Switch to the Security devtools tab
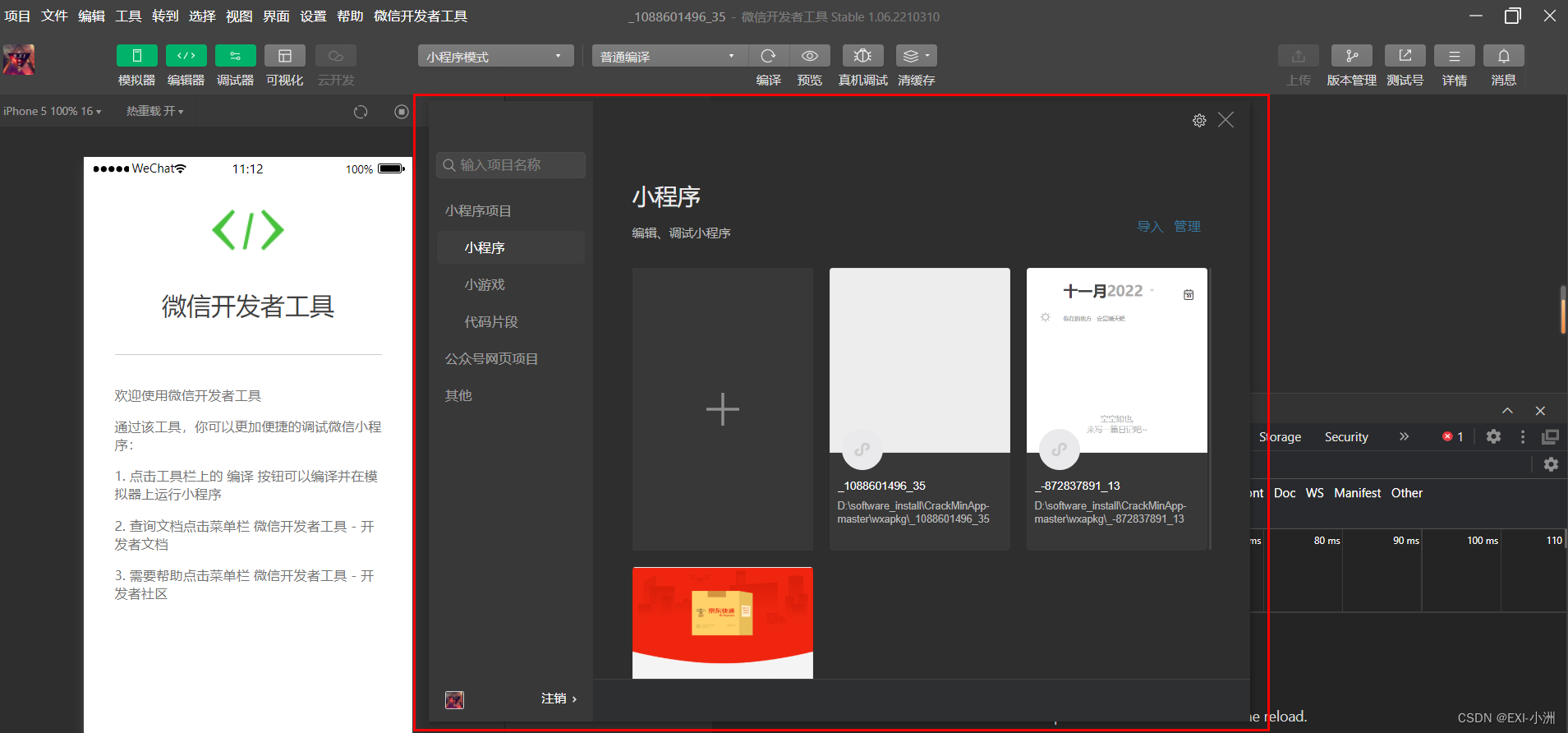This screenshot has width=1568, height=733. [1346, 437]
